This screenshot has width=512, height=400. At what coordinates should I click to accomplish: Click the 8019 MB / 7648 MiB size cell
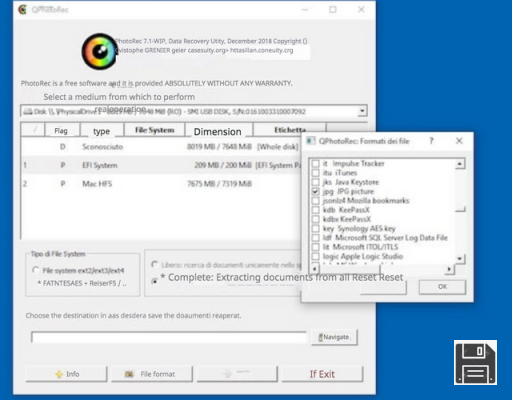[219, 147]
